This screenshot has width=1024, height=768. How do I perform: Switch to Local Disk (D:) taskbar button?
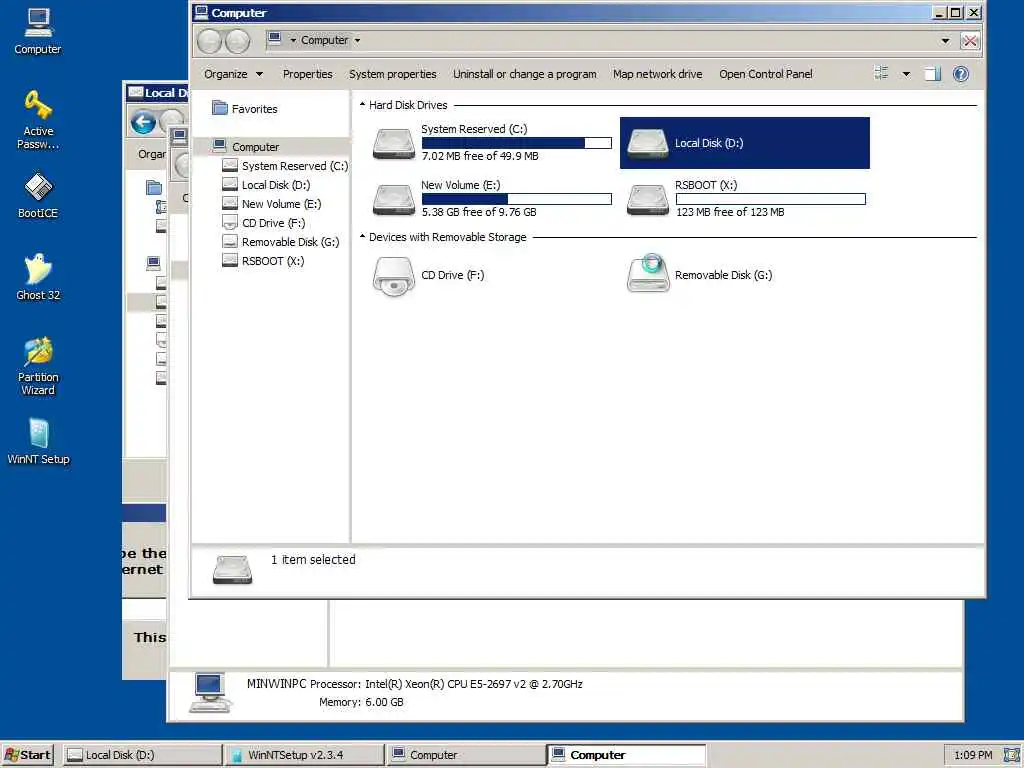click(142, 755)
